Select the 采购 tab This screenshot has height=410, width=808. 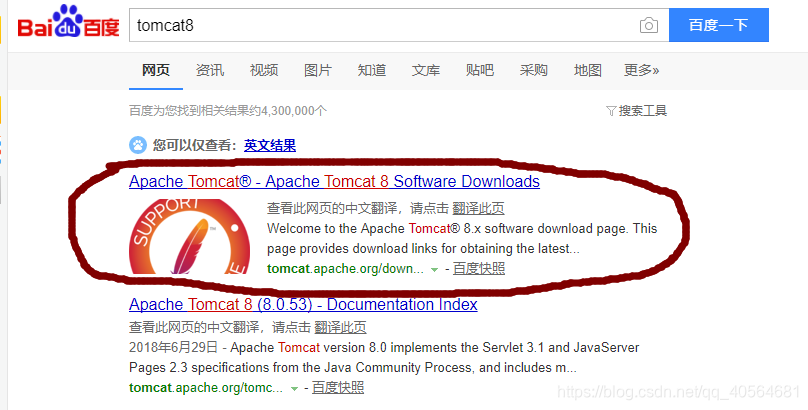point(534,70)
